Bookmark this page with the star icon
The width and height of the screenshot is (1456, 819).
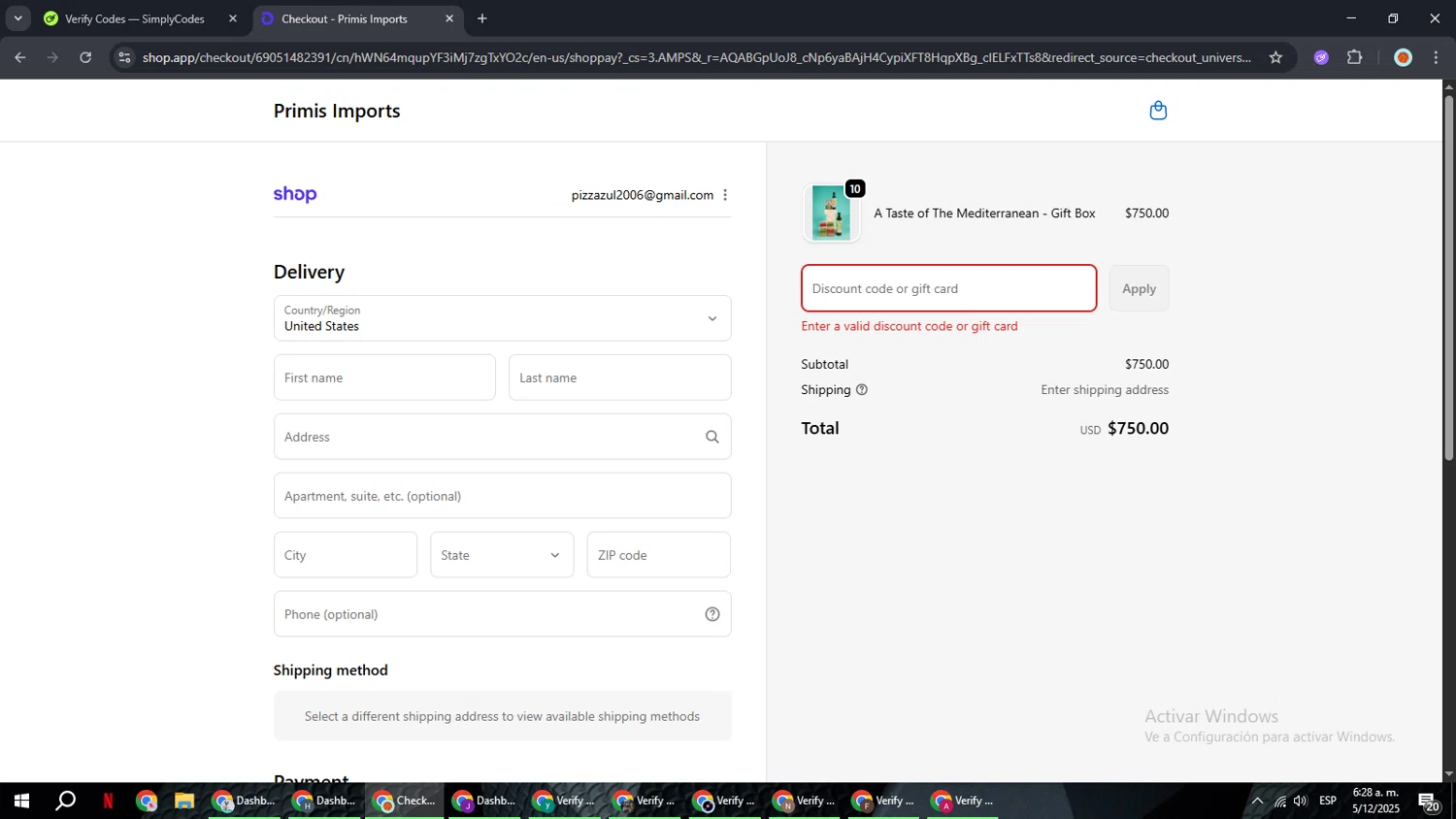(1275, 57)
